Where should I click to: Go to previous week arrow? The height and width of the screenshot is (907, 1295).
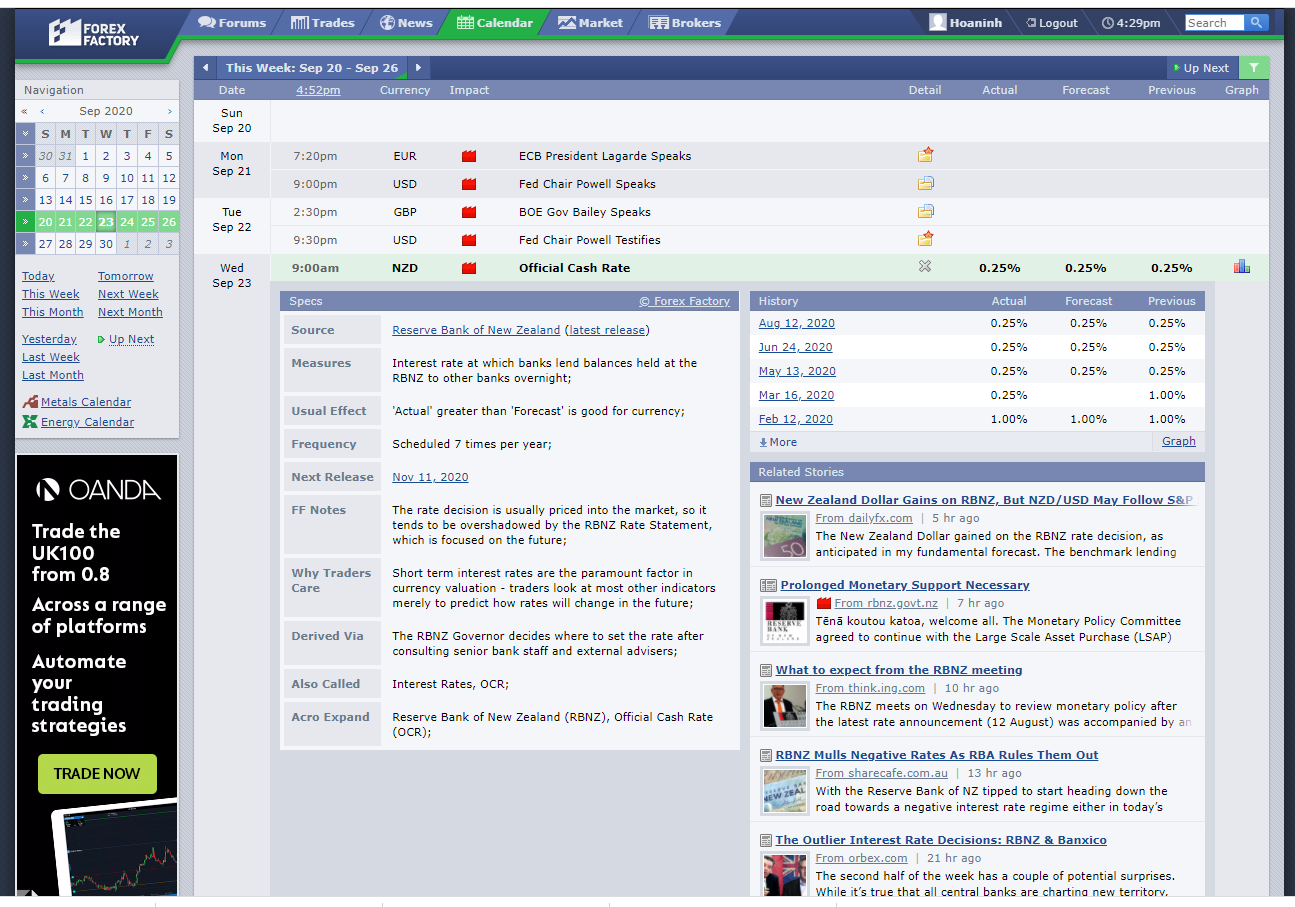205,68
